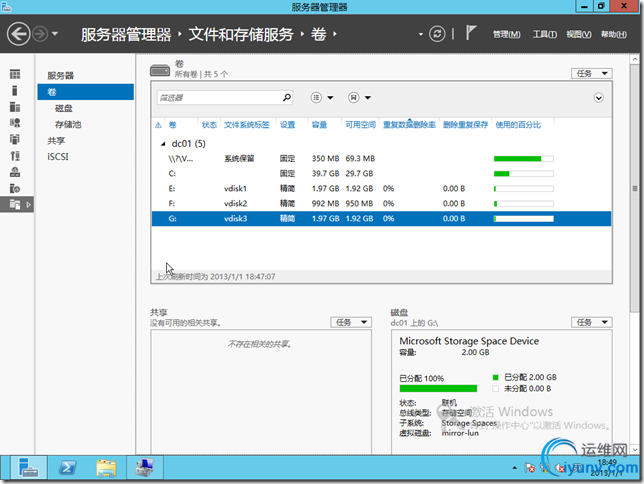Show hidden tray icons arrow
The height and width of the screenshot is (484, 644).
[x=514, y=468]
